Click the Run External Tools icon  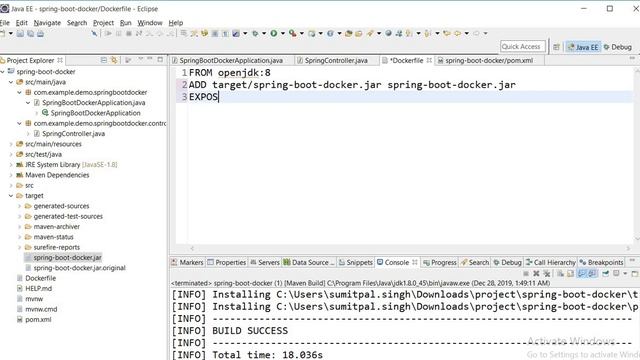pos(293,33)
